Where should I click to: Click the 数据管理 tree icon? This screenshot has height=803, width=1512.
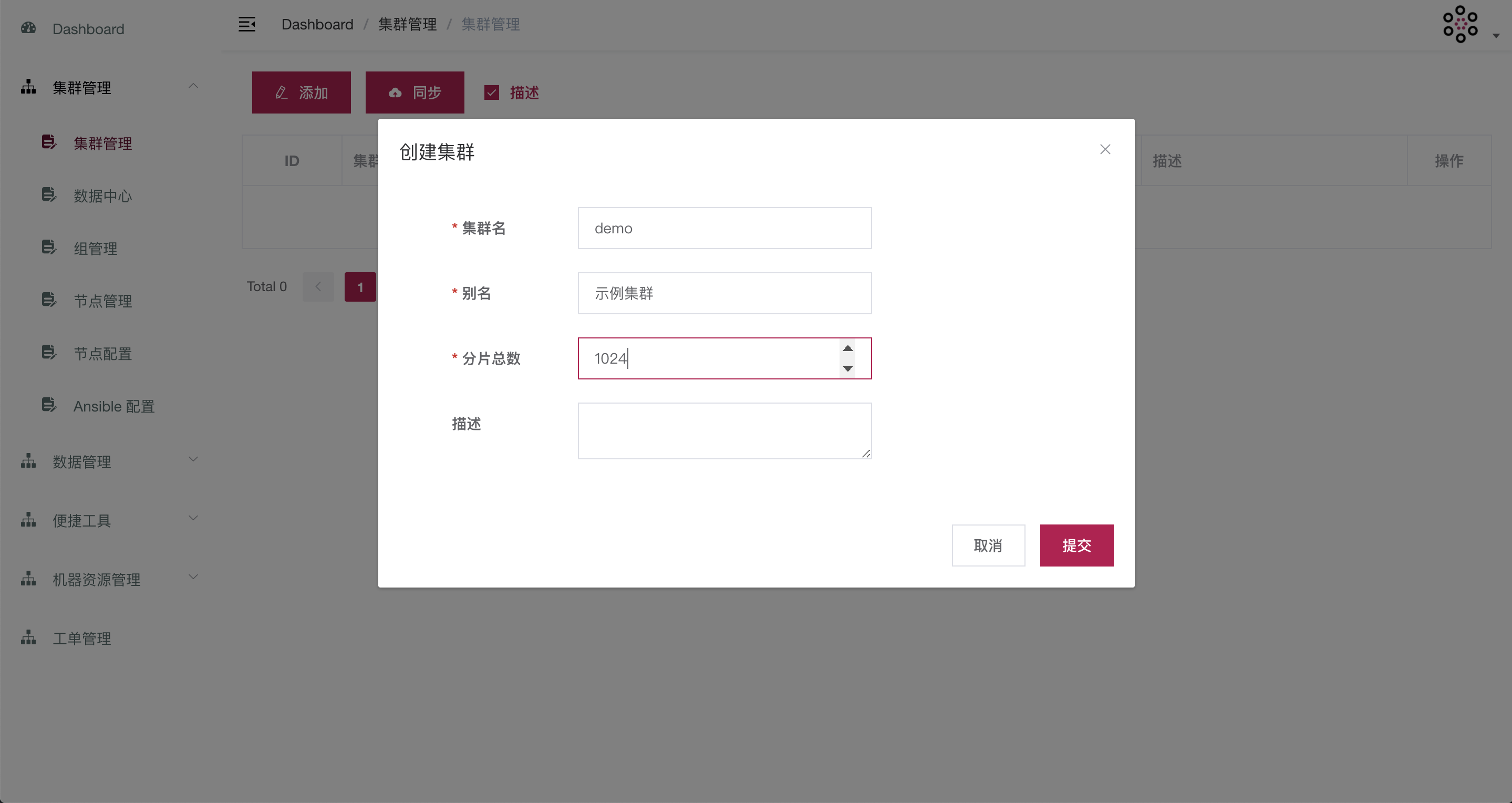[x=28, y=461]
